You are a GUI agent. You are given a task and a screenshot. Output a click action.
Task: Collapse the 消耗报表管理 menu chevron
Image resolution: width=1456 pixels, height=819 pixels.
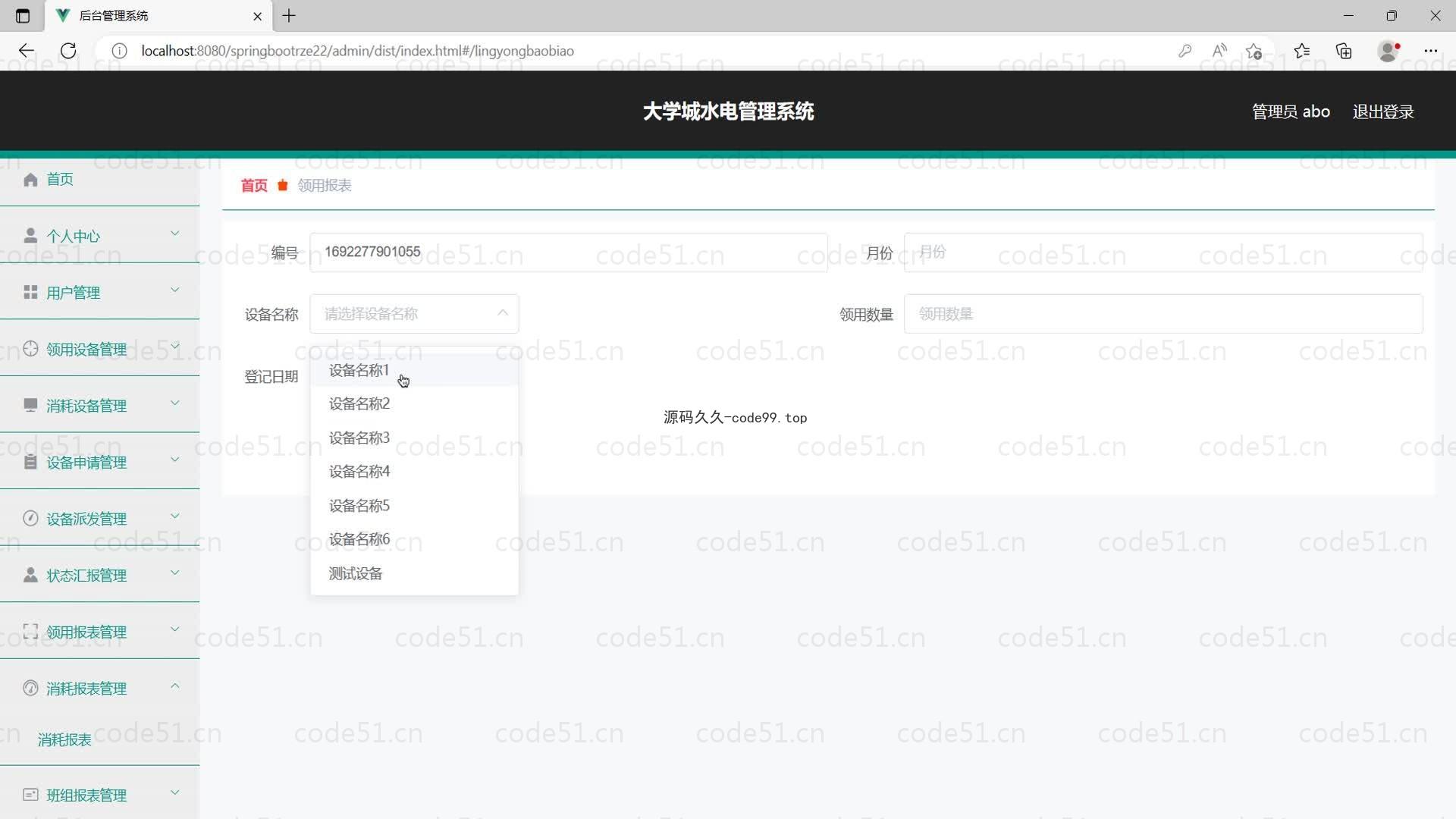(x=175, y=686)
